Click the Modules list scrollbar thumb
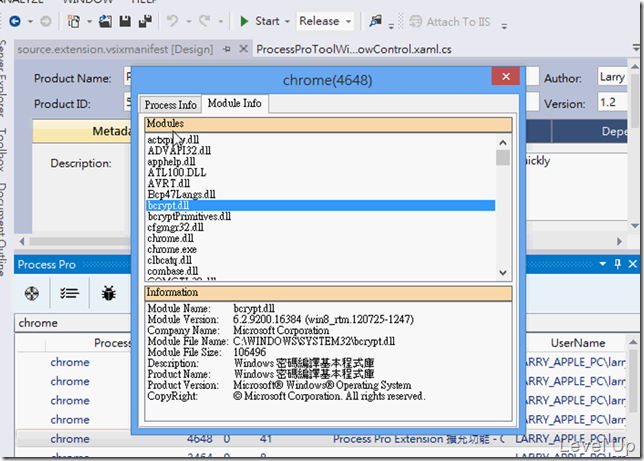 point(503,158)
